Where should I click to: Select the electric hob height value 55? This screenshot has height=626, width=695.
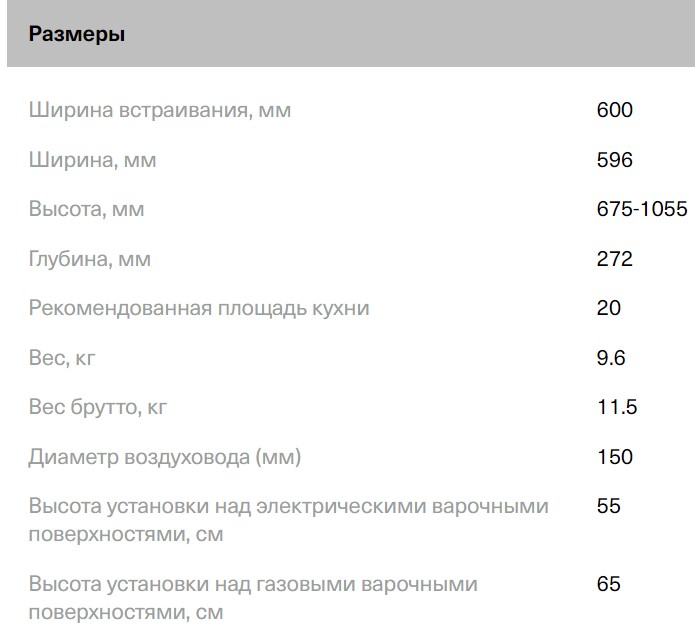click(x=608, y=506)
